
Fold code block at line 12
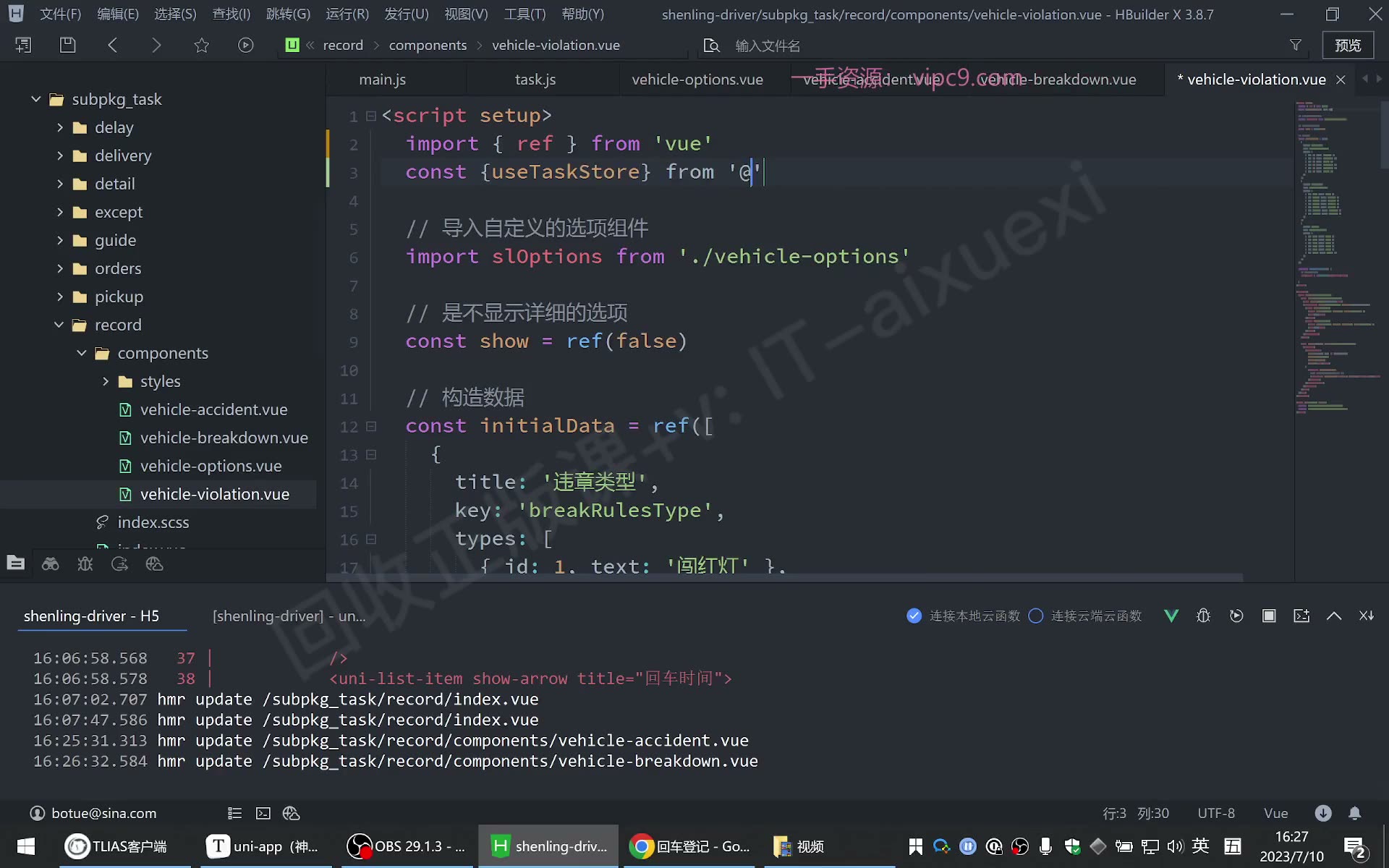pyautogui.click(x=371, y=426)
